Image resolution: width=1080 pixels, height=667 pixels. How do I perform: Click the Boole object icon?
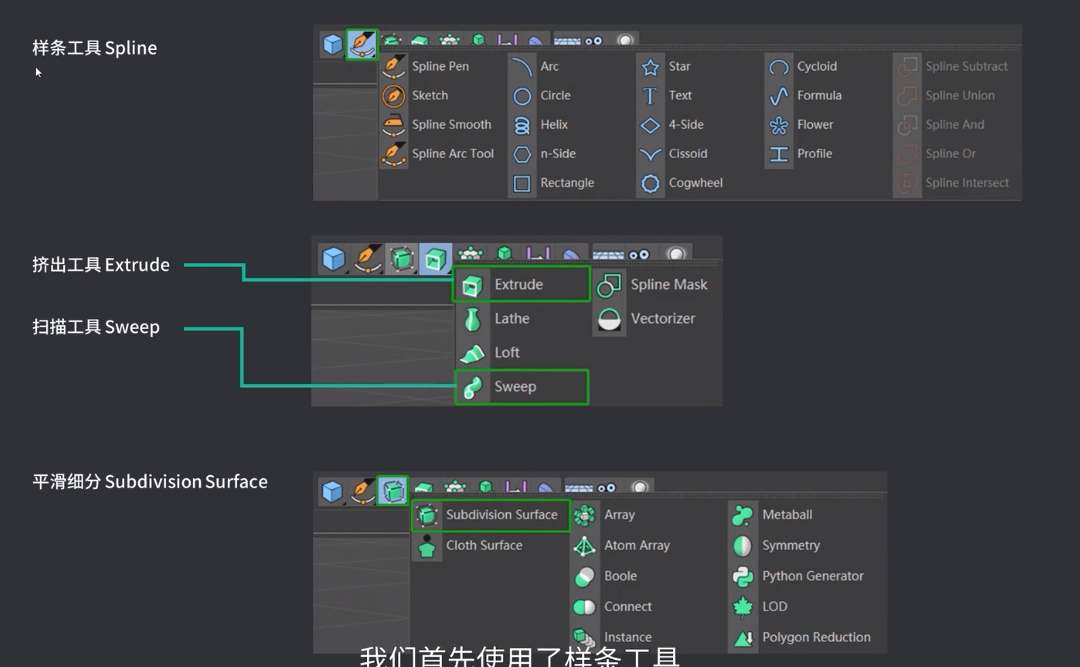pyautogui.click(x=584, y=577)
